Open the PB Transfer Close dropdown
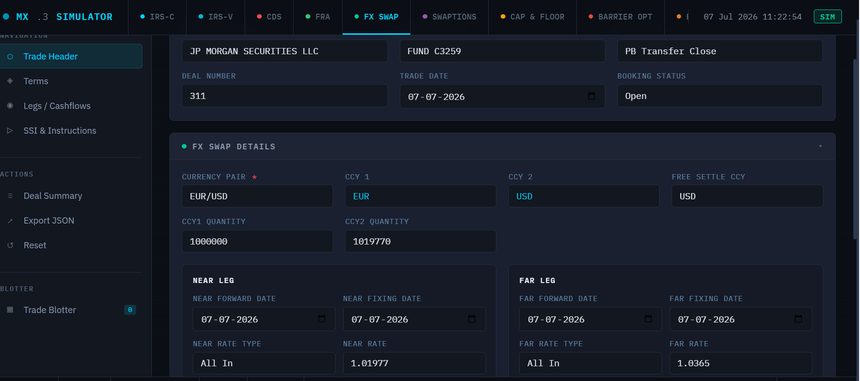The height and width of the screenshot is (381, 860). click(x=720, y=51)
